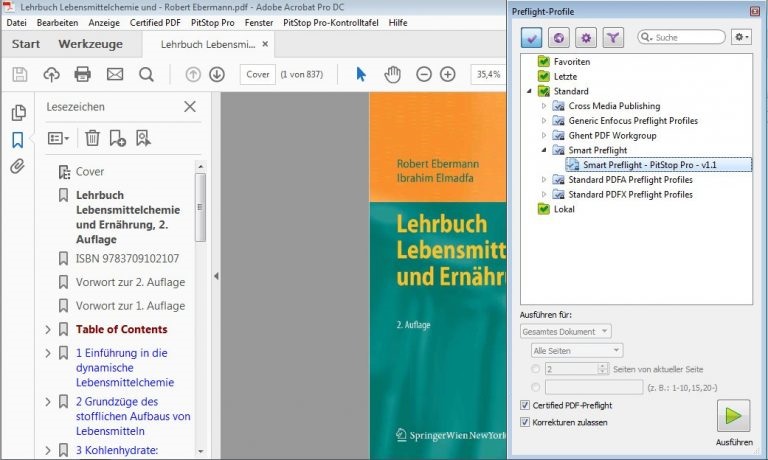The height and width of the screenshot is (460, 768).
Task: Click the Cover bookmark icon
Action: coord(64,172)
